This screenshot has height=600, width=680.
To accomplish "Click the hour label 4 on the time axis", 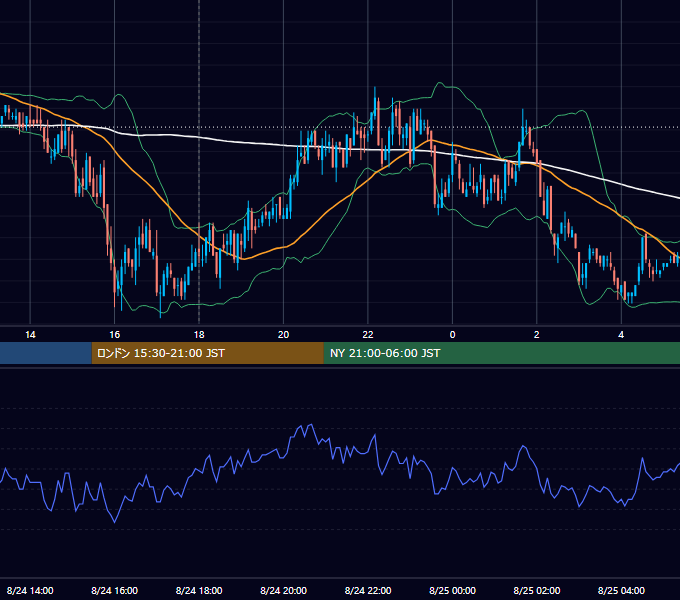I will point(621,335).
